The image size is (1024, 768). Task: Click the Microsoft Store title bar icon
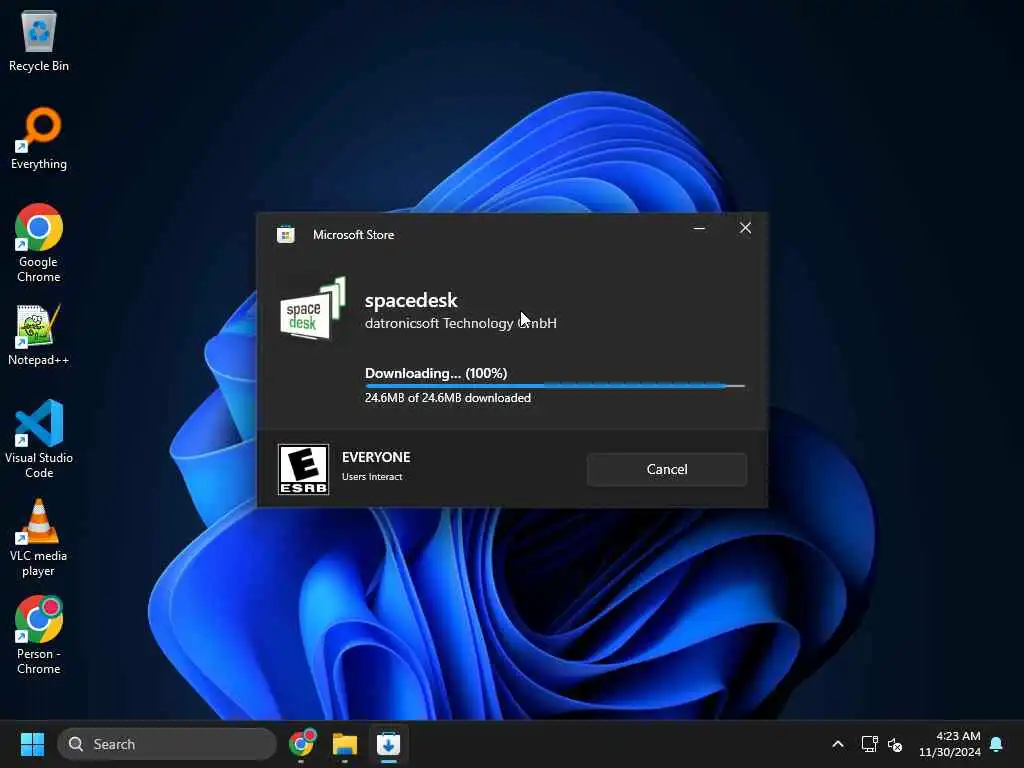(286, 234)
